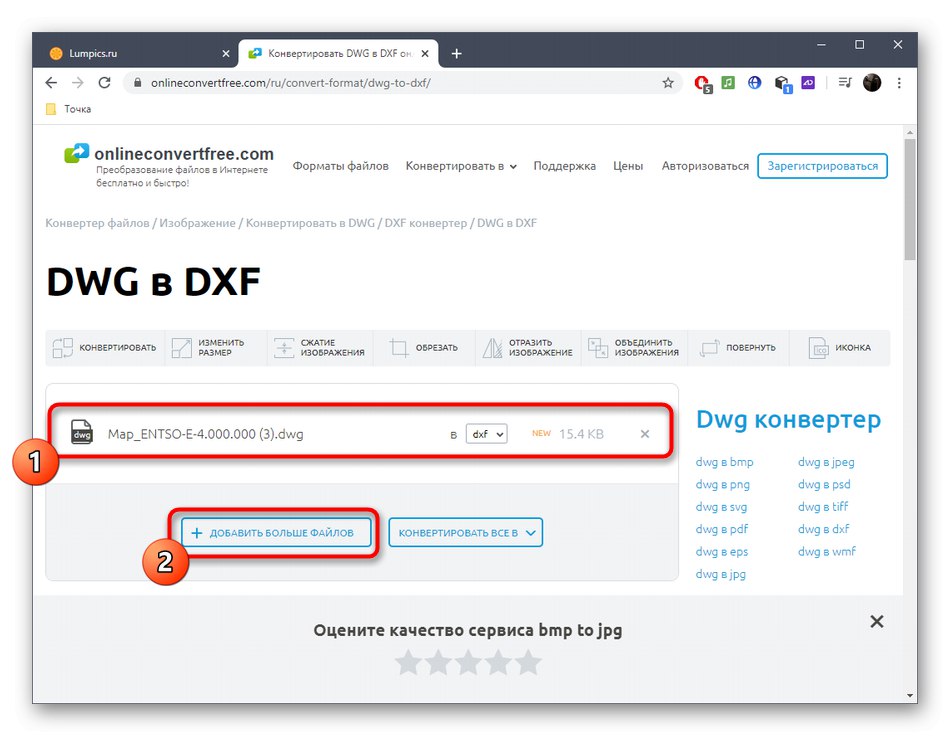This screenshot has height=736, width=950.
Task: Open dwg в psd link
Action: pos(824,485)
